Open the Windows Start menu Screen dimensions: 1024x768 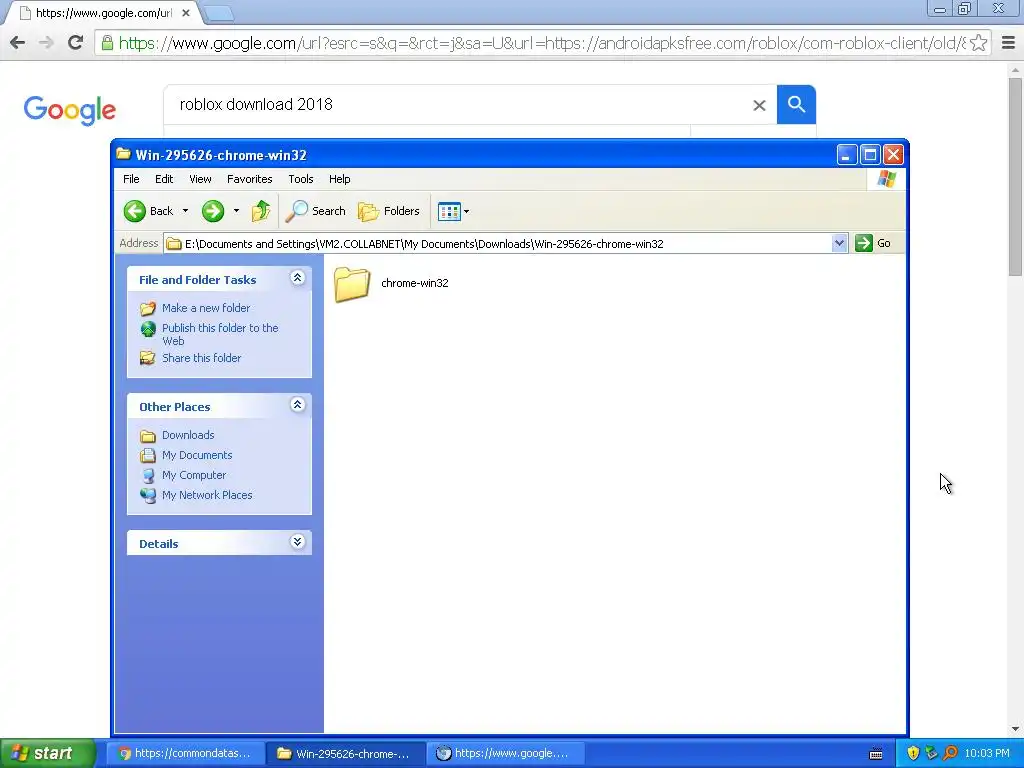(x=47, y=753)
